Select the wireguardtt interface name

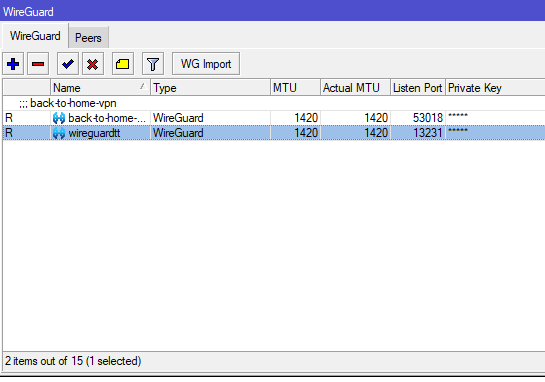tap(94, 133)
